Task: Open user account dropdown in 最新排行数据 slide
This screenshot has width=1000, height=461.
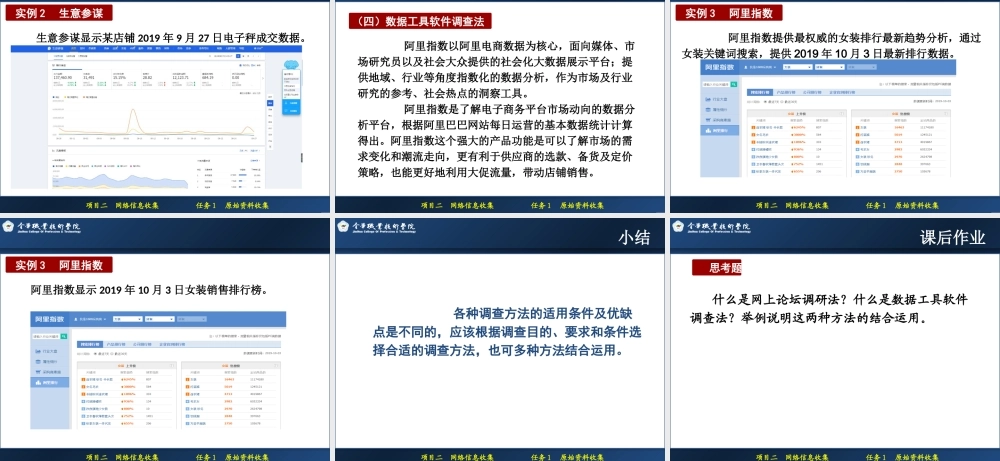Action: (x=760, y=67)
